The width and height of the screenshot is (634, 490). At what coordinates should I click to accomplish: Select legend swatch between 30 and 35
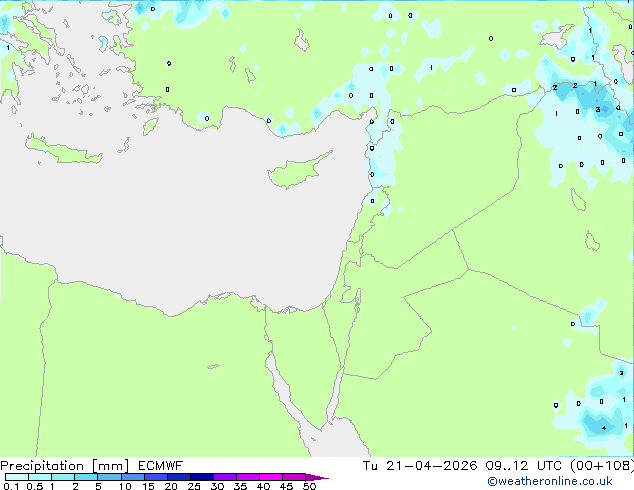[x=224, y=477]
